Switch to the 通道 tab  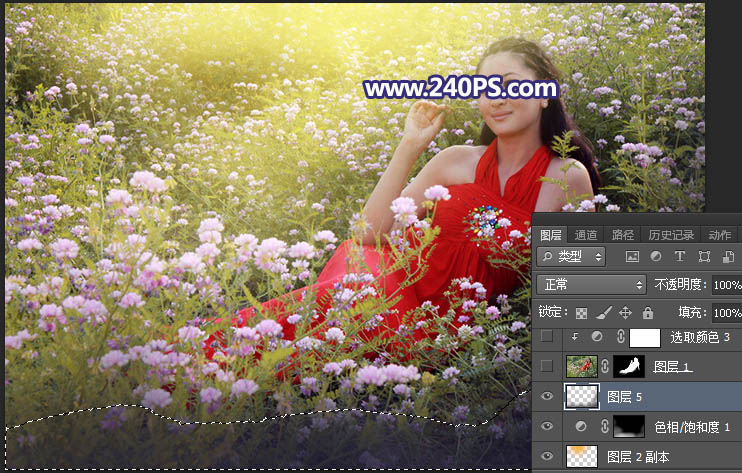tap(586, 235)
